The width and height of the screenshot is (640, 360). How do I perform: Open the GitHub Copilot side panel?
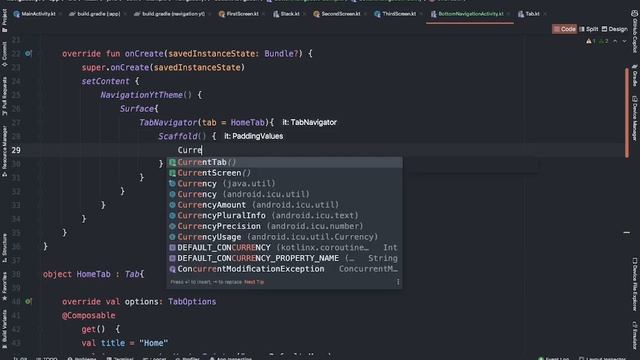[x=635, y=31]
